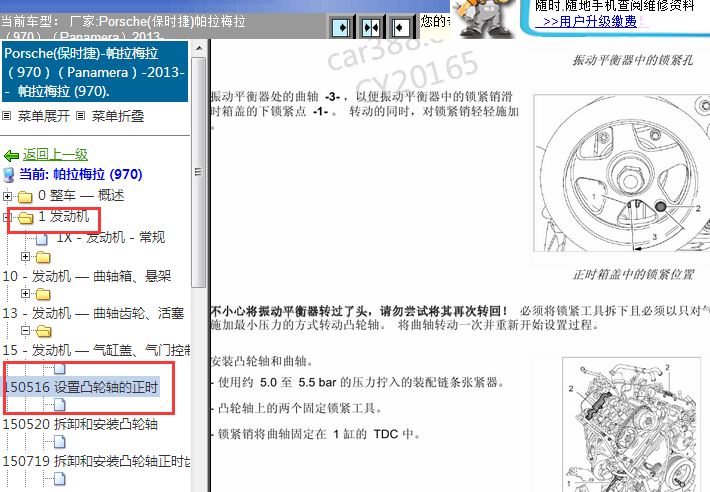Screen dimensions: 710x492
Task: Collapse the 1 发动机 tree node
Action: 6,217
